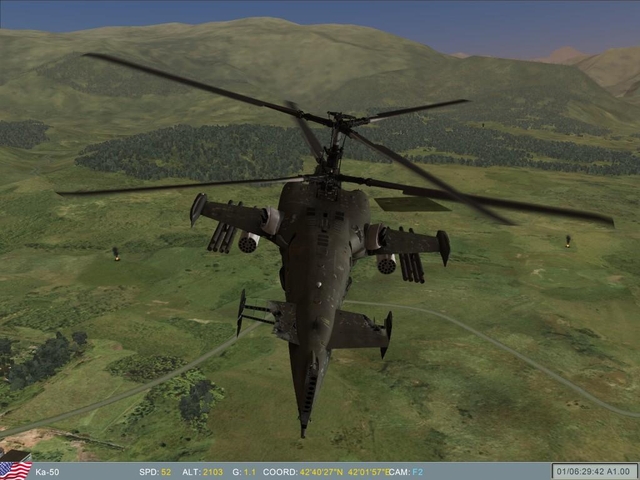Viewport: 640px width, 480px height.
Task: Click the SPD value 52
Action: 166,472
